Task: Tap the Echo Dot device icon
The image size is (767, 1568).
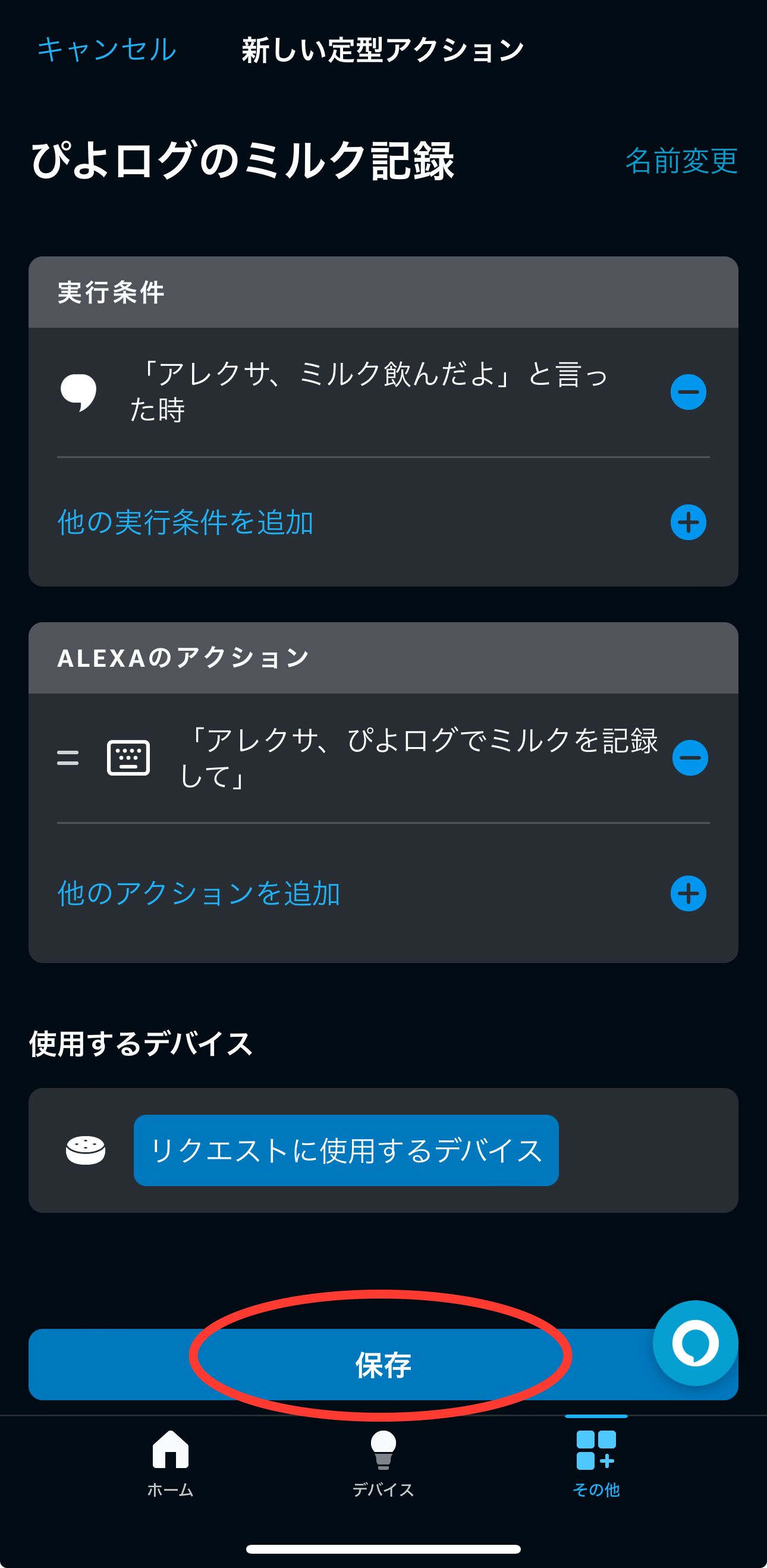Action: 86,1150
